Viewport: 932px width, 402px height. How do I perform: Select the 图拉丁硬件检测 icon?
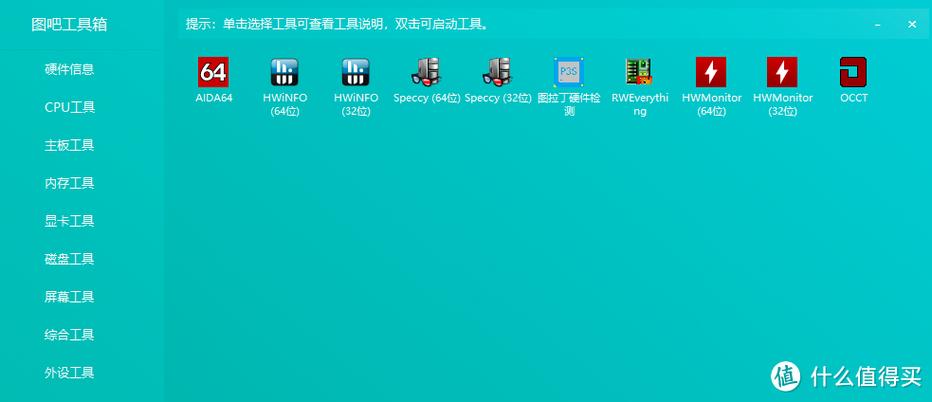pyautogui.click(x=569, y=73)
